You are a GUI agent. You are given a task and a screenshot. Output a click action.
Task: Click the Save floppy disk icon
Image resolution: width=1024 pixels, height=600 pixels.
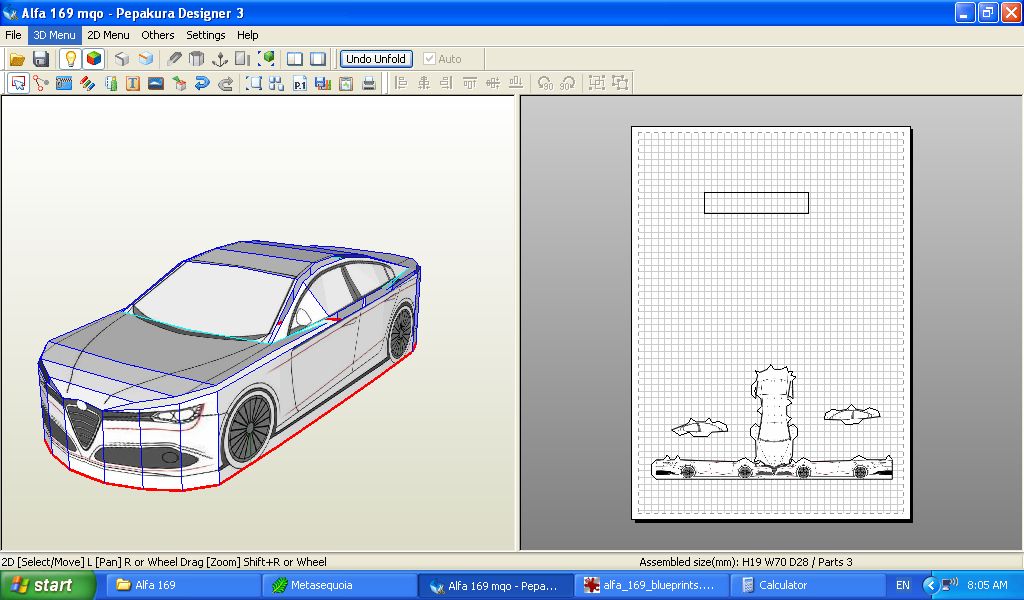[41, 59]
